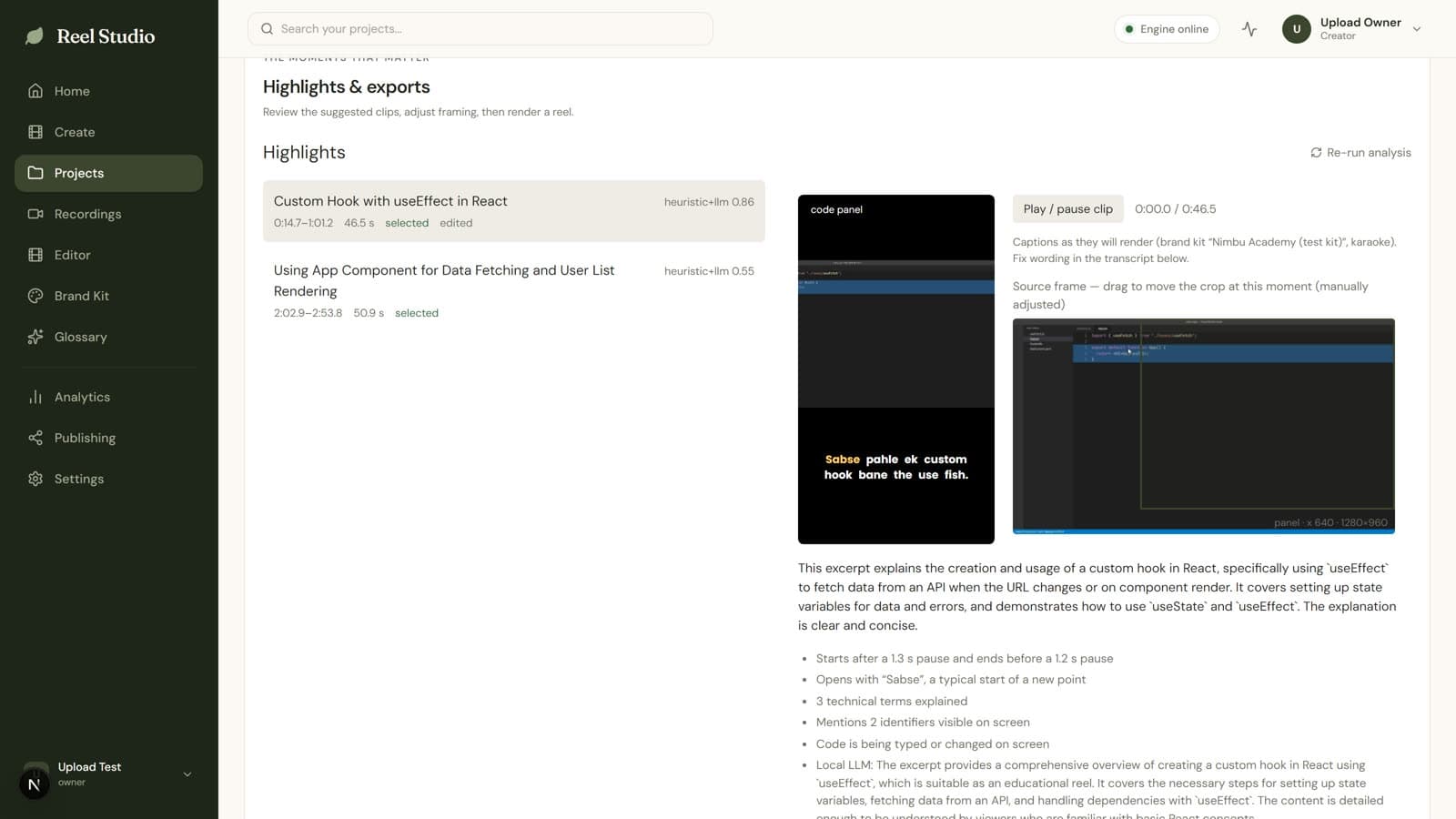Click the "0:14.7–1:01.2" time range
This screenshot has height=819, width=1456.
[x=303, y=223]
